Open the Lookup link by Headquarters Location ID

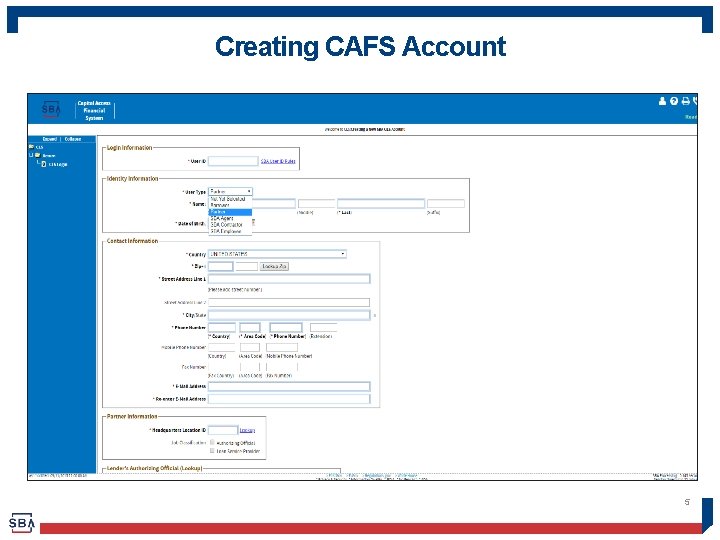click(247, 430)
